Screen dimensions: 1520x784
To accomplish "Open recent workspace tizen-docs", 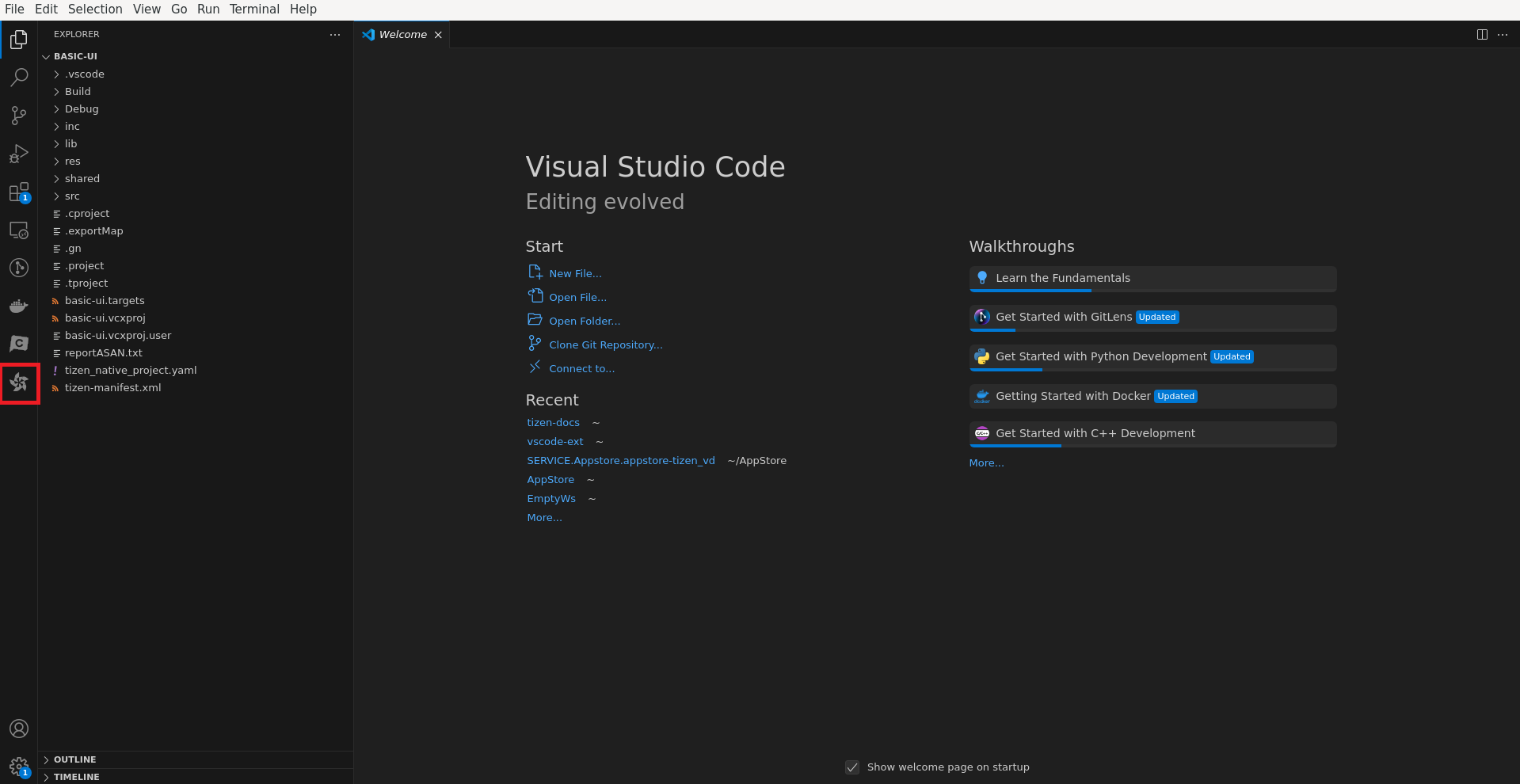I will pos(553,422).
